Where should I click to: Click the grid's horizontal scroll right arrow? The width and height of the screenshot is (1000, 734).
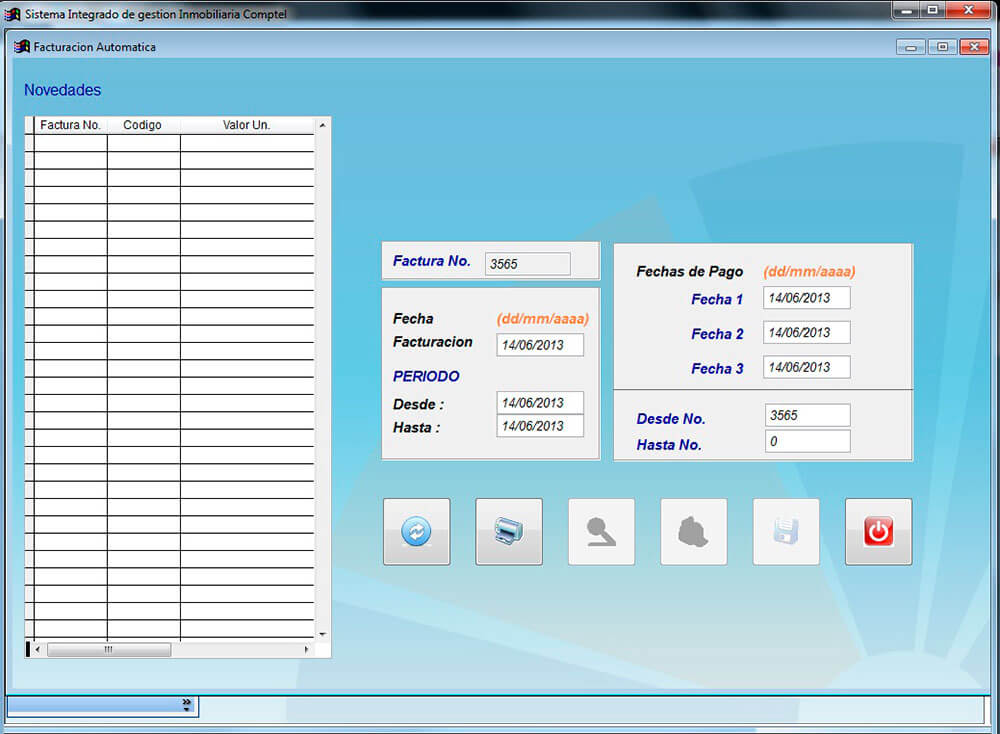coord(306,650)
